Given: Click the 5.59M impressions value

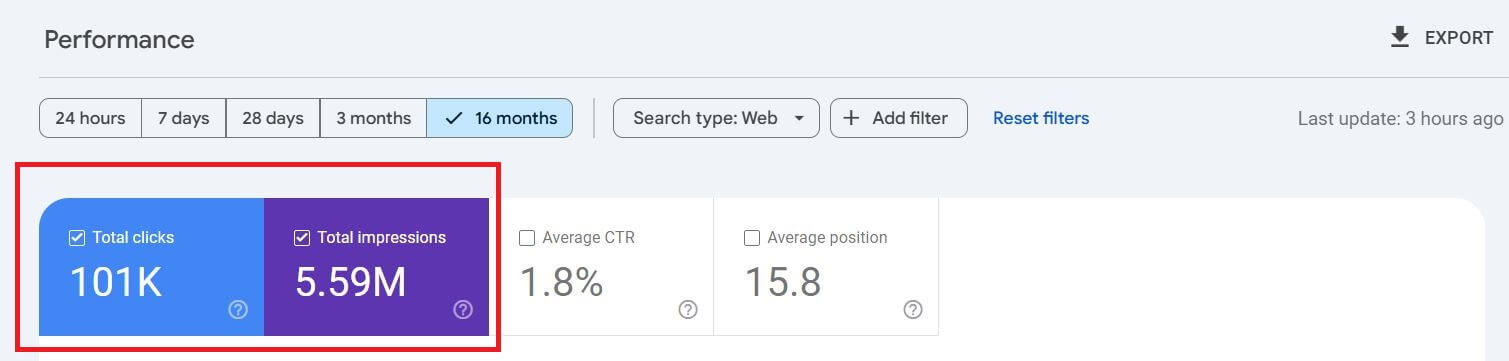Looking at the screenshot, I should pos(351,283).
